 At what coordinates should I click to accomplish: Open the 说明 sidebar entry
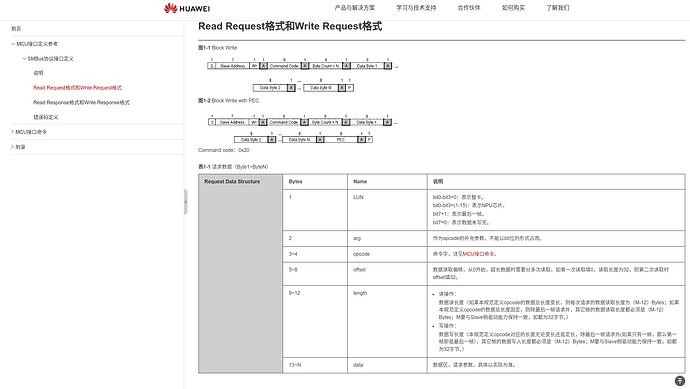38,73
